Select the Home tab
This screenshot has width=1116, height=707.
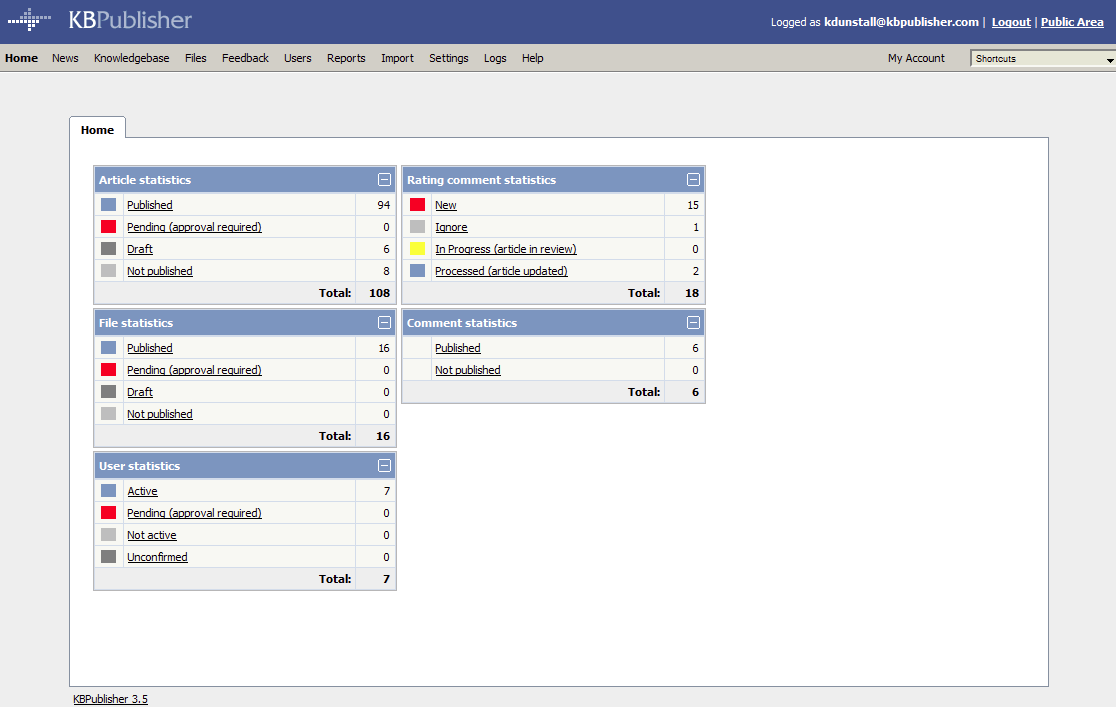coord(98,130)
